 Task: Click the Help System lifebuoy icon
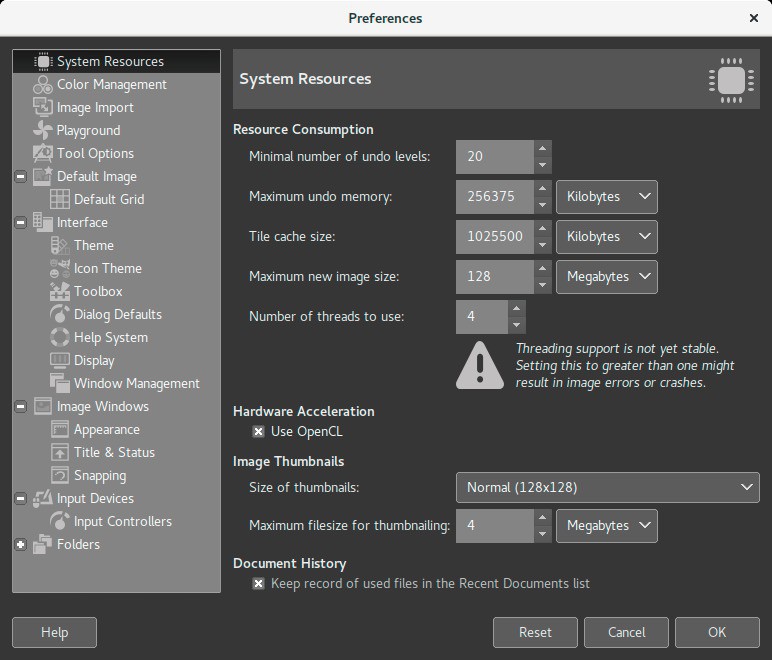(59, 338)
